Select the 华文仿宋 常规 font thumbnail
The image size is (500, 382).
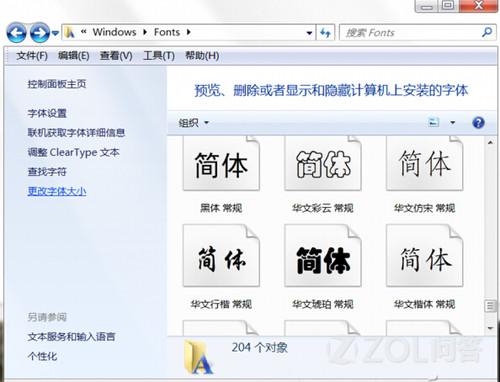click(425, 163)
